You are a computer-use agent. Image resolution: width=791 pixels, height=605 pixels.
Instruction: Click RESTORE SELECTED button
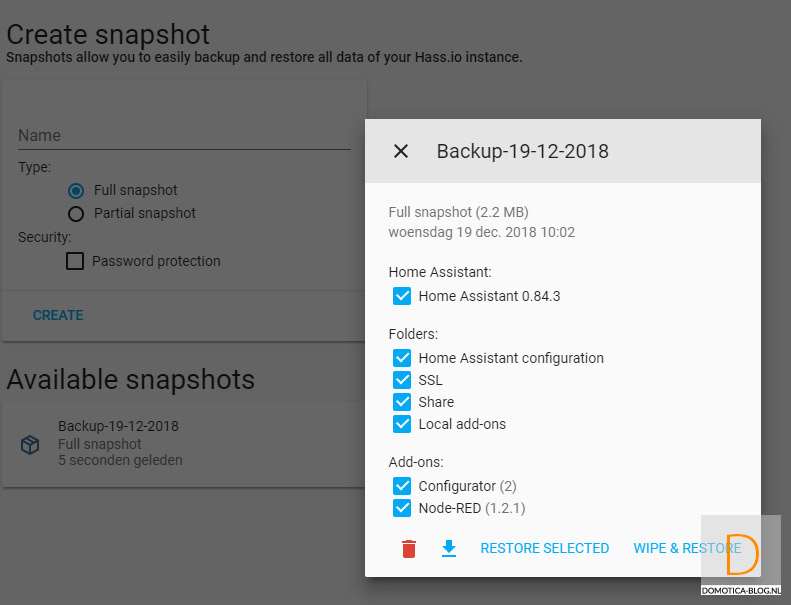pyautogui.click(x=545, y=548)
